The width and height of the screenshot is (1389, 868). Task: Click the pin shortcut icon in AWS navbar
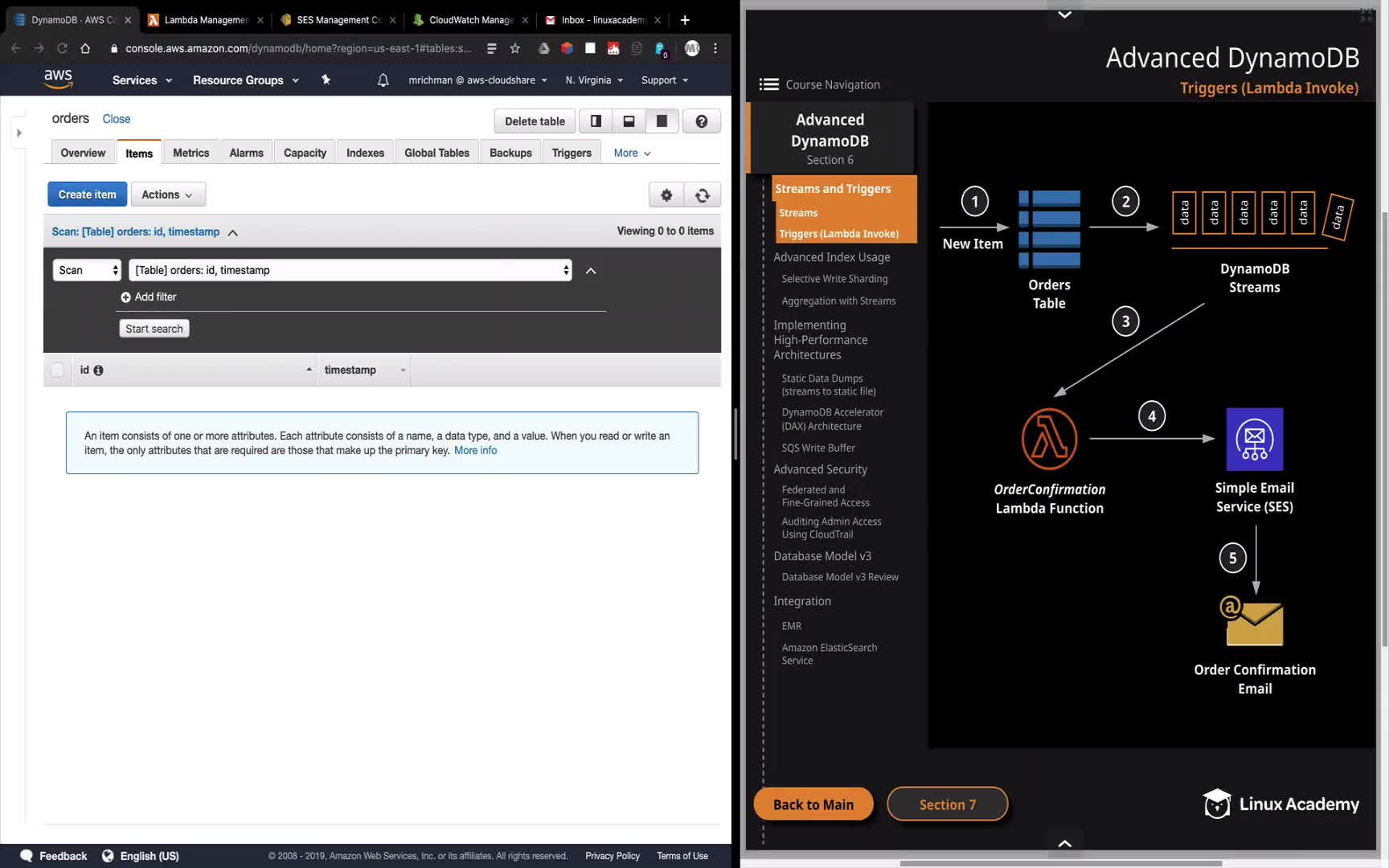pos(326,80)
